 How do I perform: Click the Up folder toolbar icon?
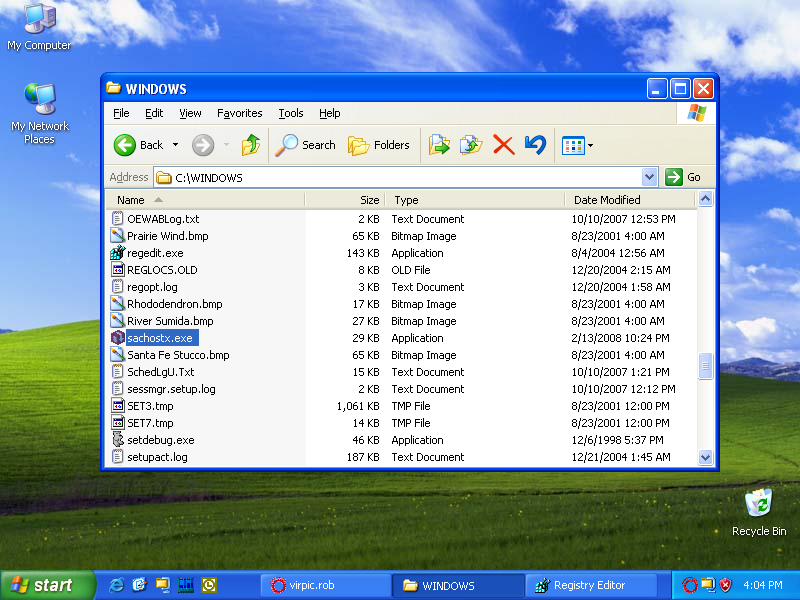click(251, 145)
